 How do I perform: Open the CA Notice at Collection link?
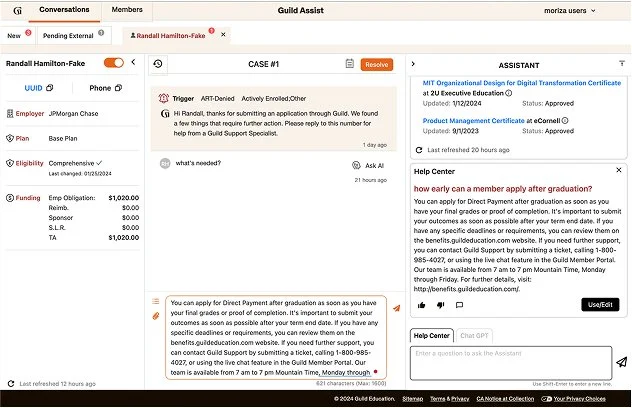[x=505, y=399]
